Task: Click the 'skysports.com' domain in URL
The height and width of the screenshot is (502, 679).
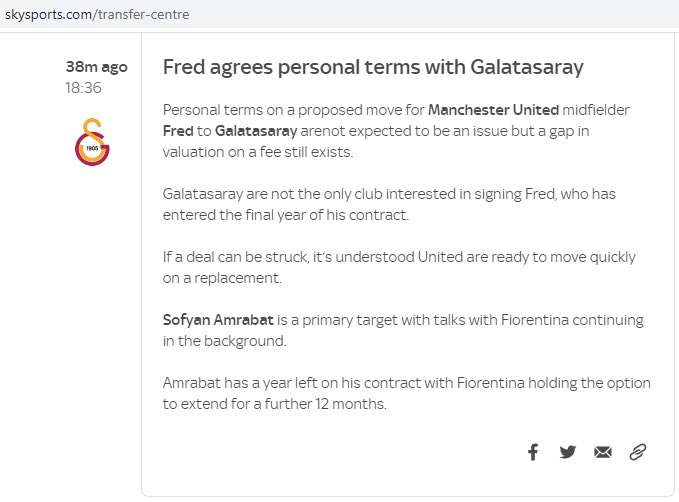Action: click(48, 14)
